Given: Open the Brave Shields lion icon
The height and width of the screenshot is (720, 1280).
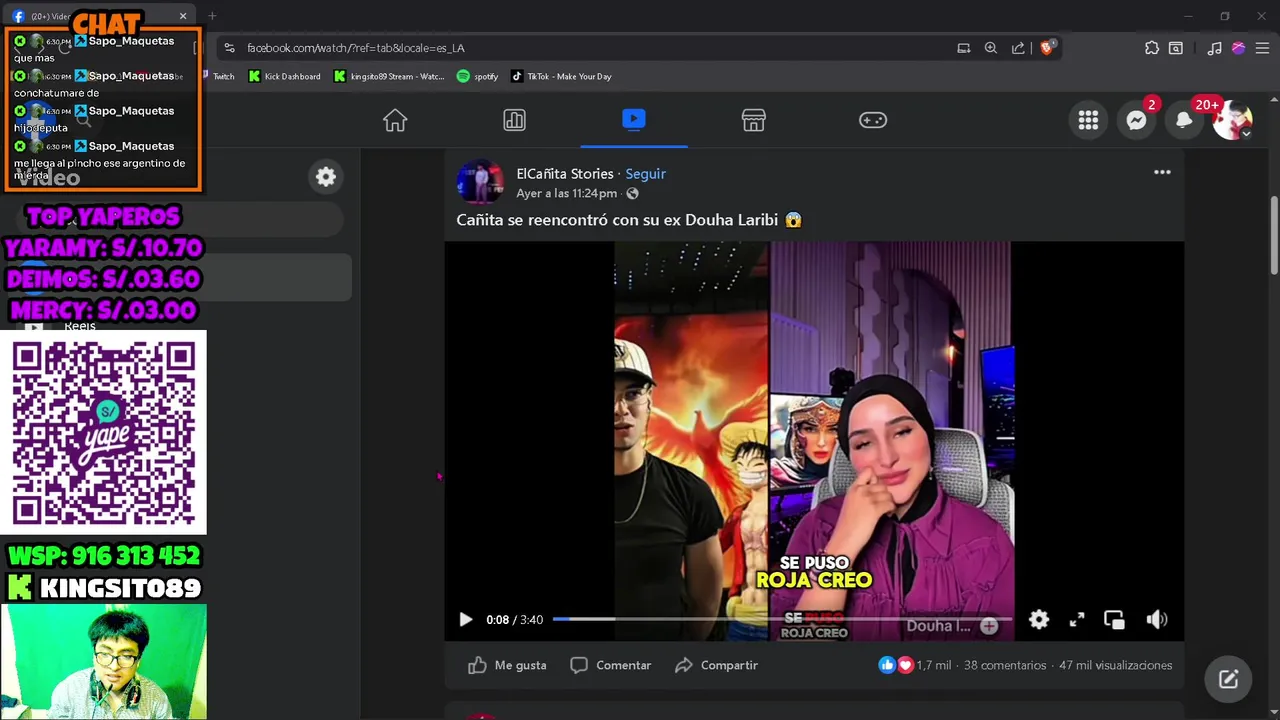Looking at the screenshot, I should click(1047, 48).
